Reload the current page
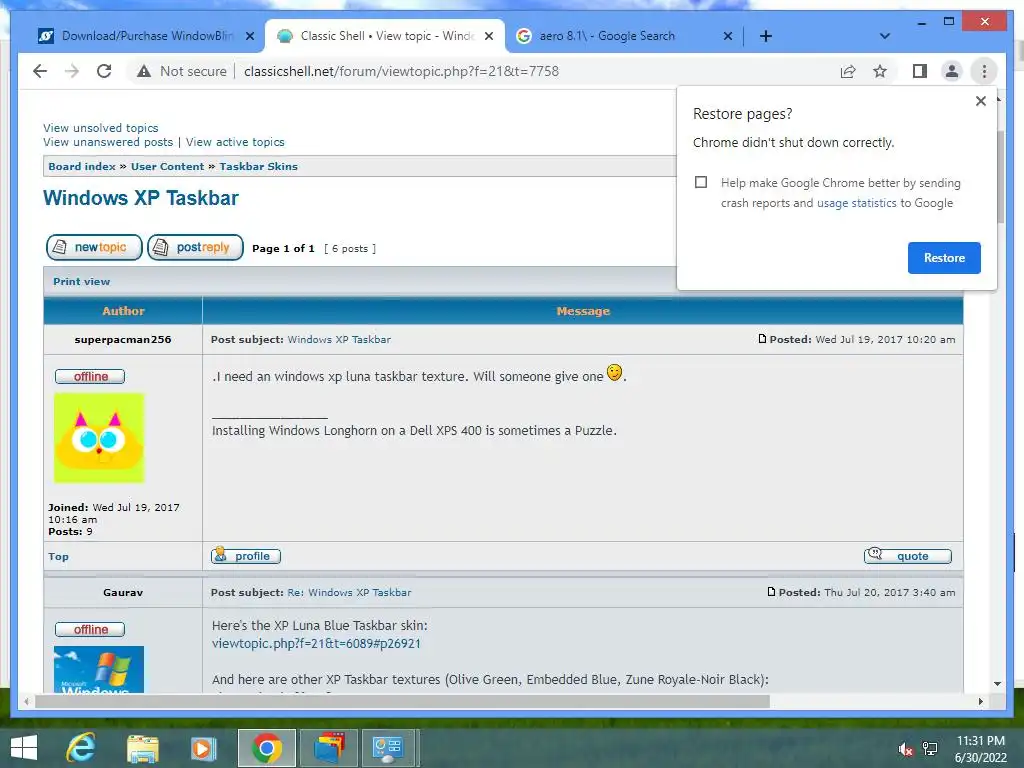The width and height of the screenshot is (1024, 768). 104,71
